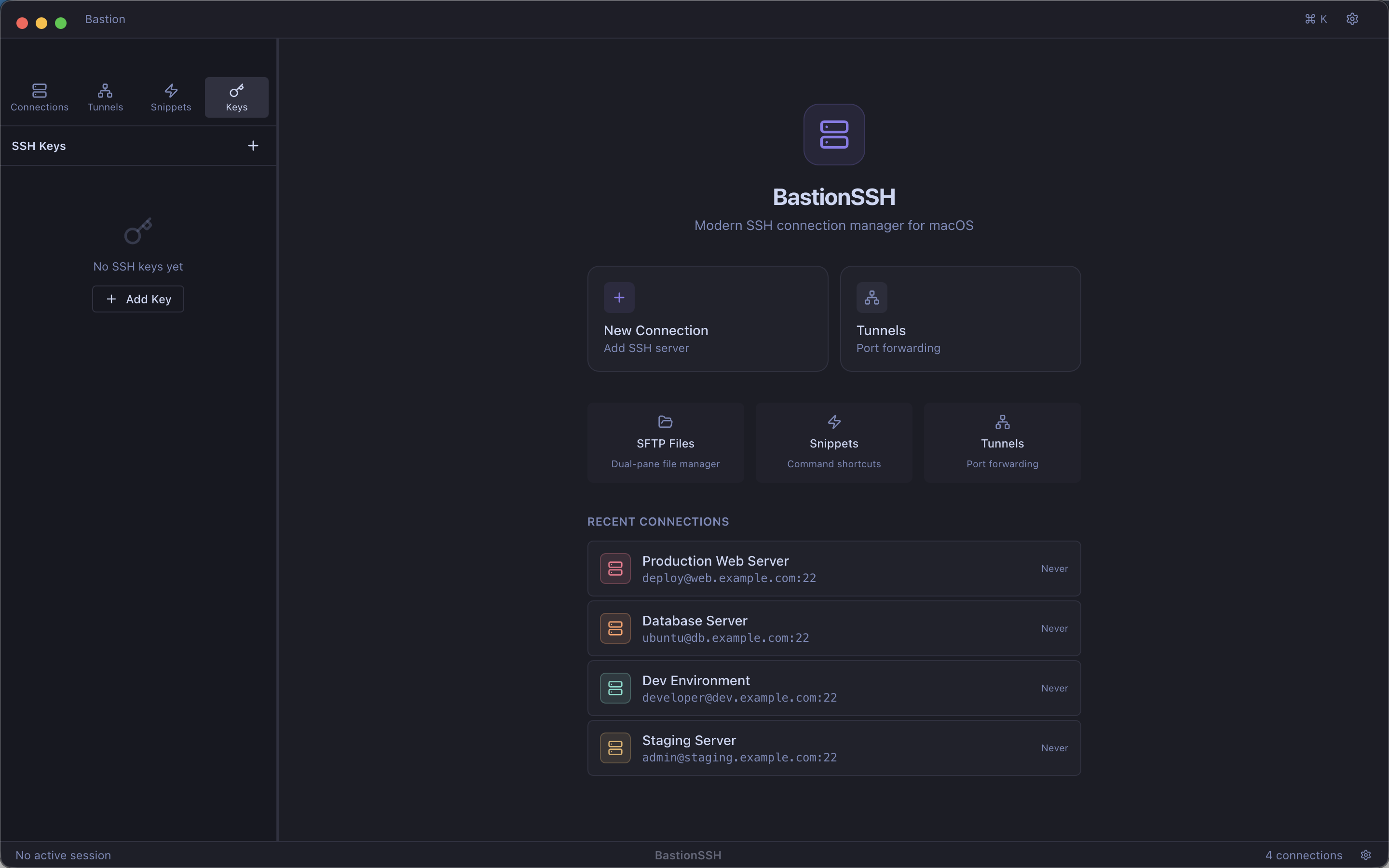Select the Keys tab in the sidebar
Image resolution: width=1389 pixels, height=868 pixels.
236,96
